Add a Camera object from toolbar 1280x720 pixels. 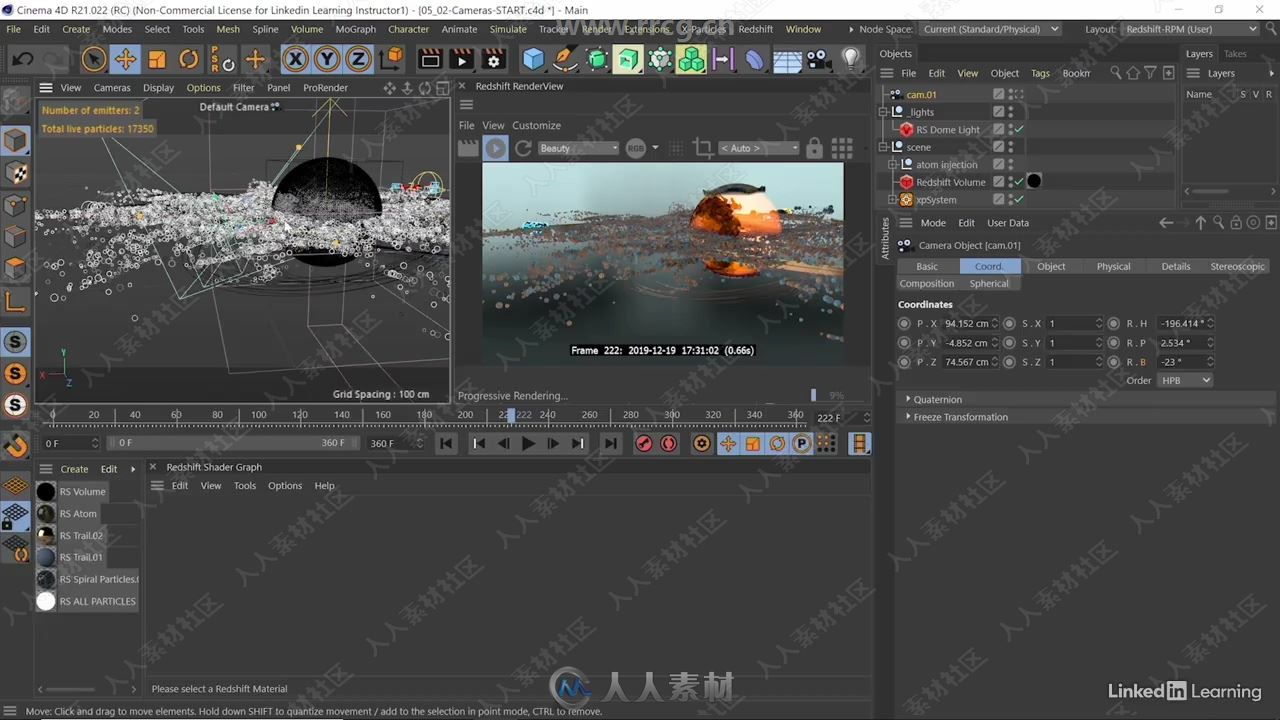[x=819, y=60]
